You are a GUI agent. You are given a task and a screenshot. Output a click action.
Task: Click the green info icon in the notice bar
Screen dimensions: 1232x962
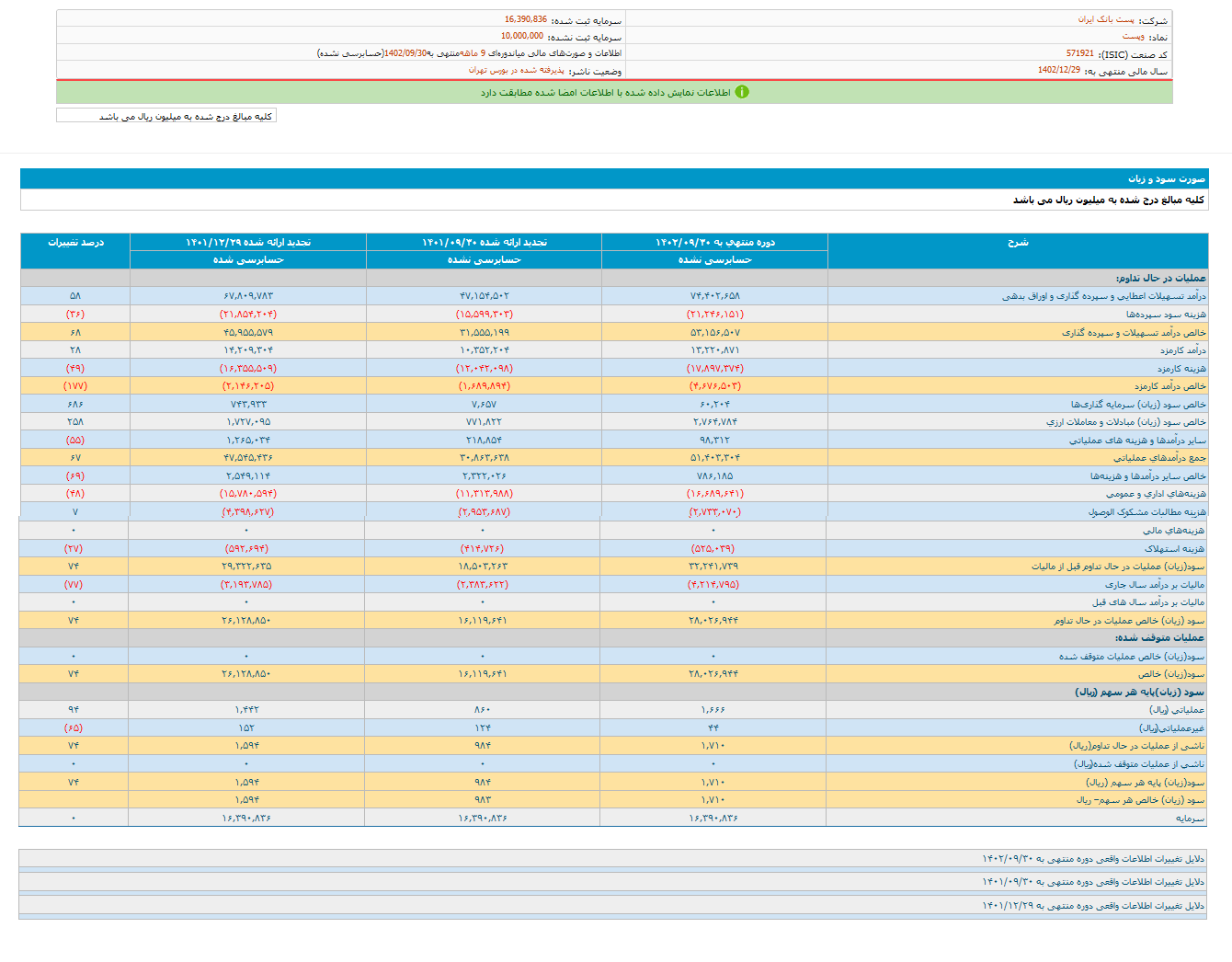pos(742,92)
